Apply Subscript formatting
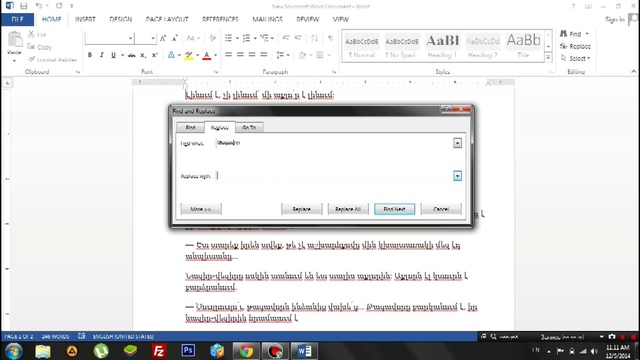The height and width of the screenshot is (360, 640). (x=143, y=55)
